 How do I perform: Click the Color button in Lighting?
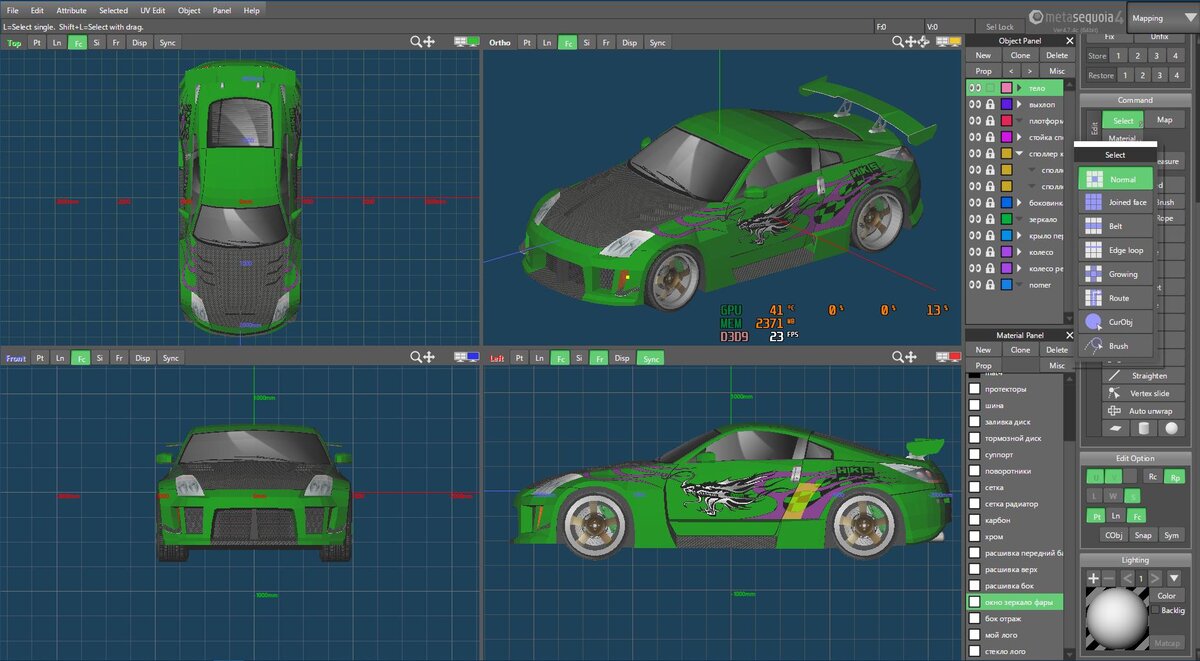[x=1166, y=596]
